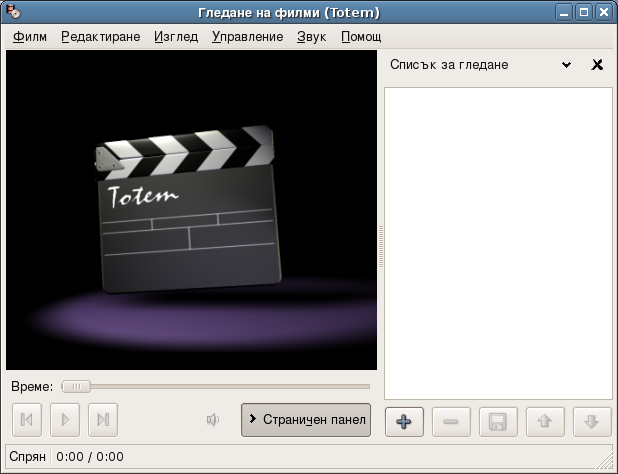
Task: Click the volume speaker icon
Action: [213, 420]
